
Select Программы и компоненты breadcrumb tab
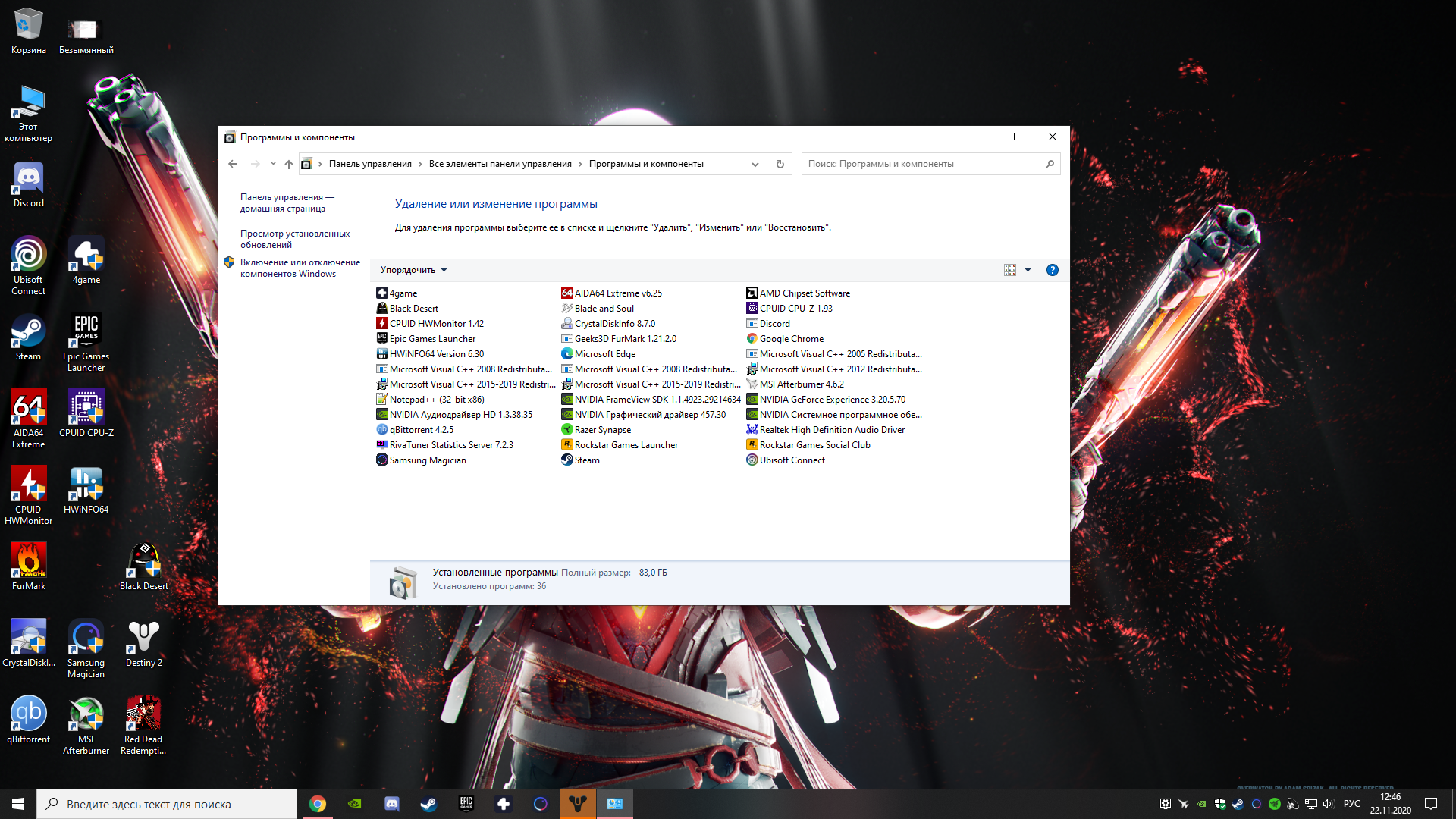645,163
